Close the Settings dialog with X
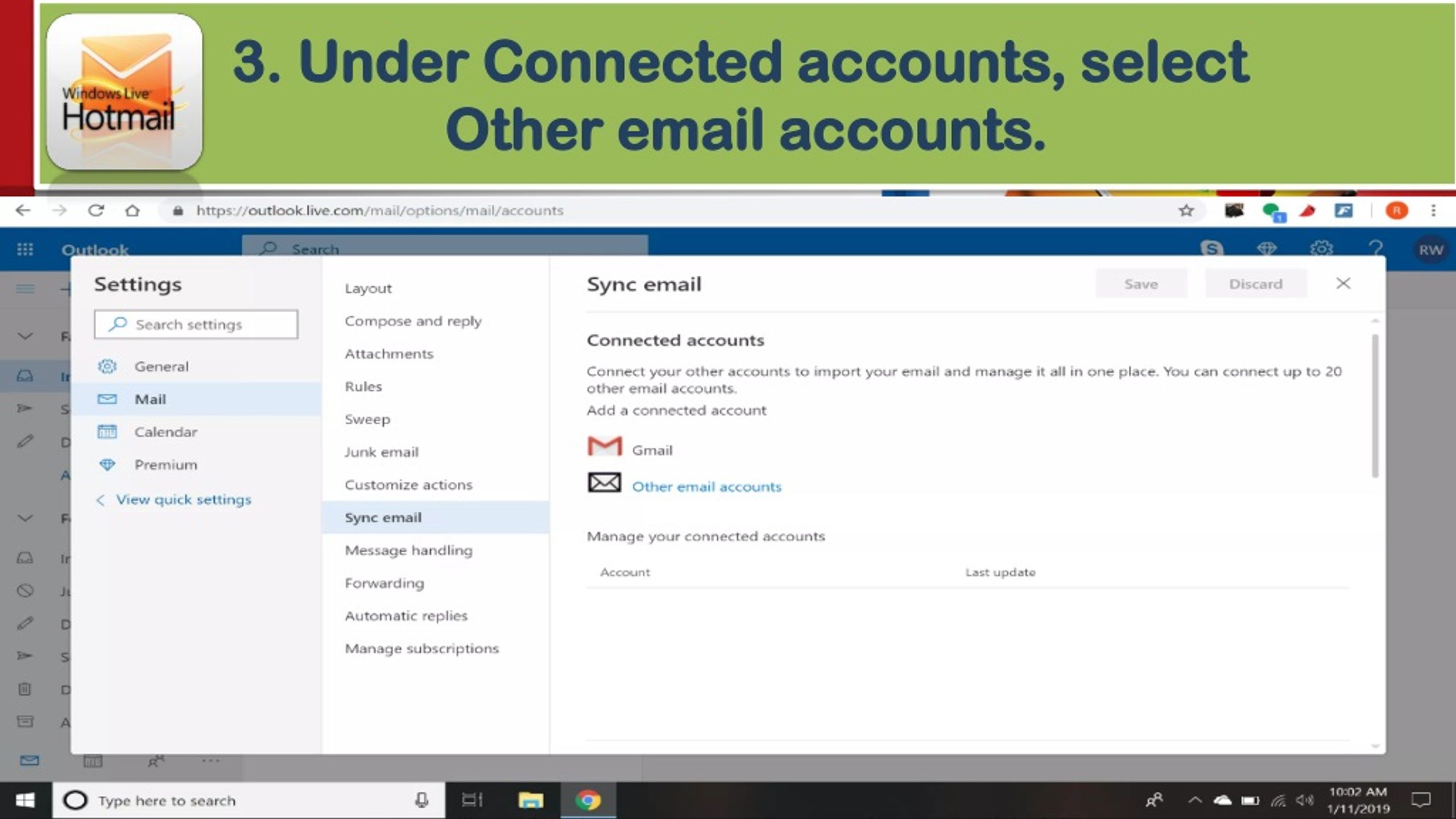Image resolution: width=1456 pixels, height=819 pixels. tap(1343, 283)
